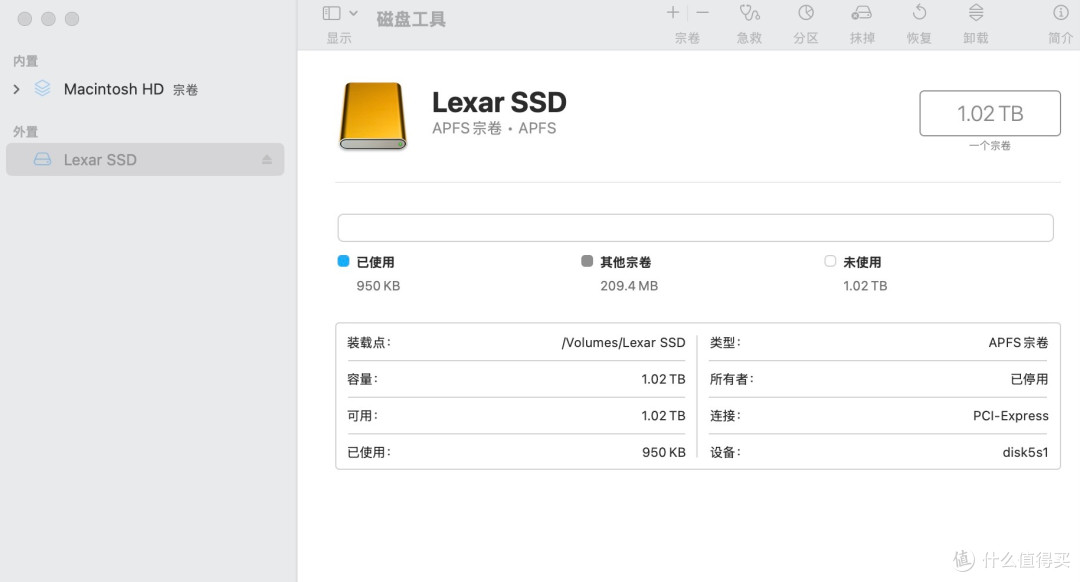Click the 类型 value APFS 宗卷
This screenshot has width=1080, height=582.
coord(1018,342)
